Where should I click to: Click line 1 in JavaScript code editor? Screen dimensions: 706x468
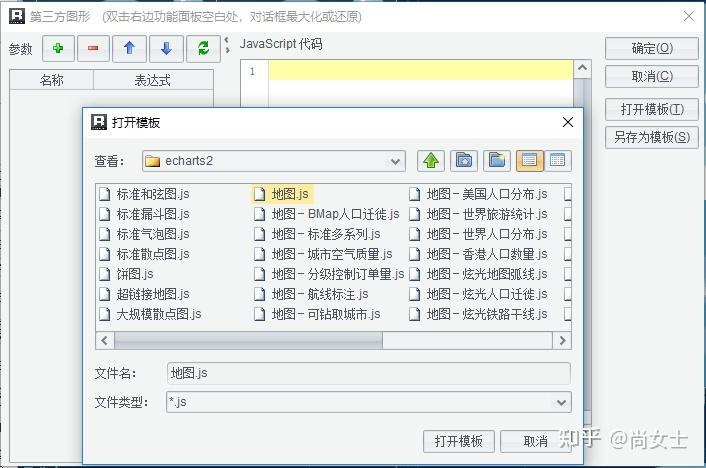(x=421, y=71)
